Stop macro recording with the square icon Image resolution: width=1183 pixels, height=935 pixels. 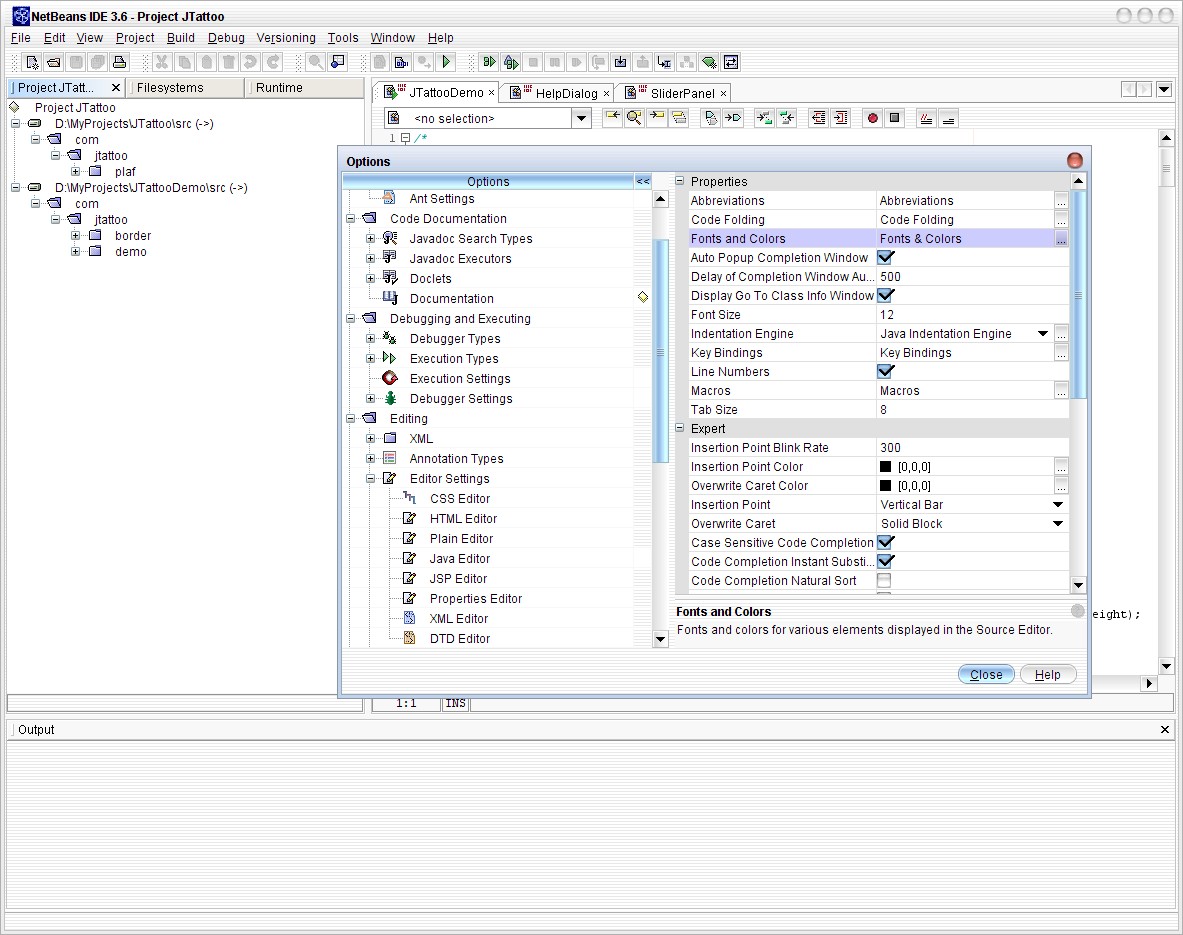tap(894, 118)
